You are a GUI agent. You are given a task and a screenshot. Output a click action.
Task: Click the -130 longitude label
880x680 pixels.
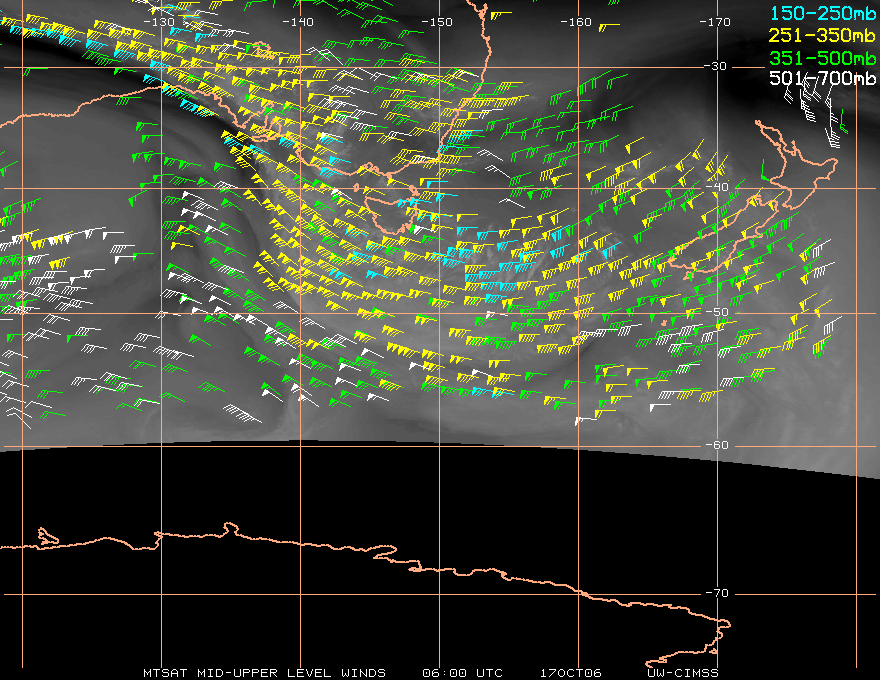[159, 22]
